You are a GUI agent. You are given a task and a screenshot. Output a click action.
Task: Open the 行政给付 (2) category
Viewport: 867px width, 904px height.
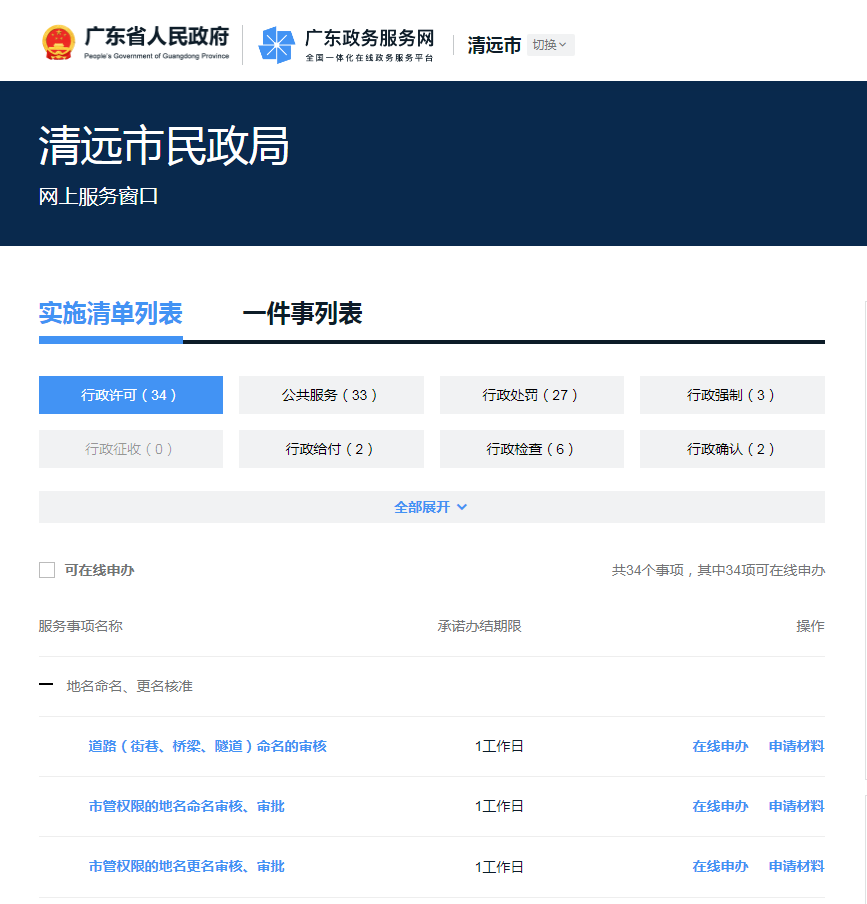[331, 449]
